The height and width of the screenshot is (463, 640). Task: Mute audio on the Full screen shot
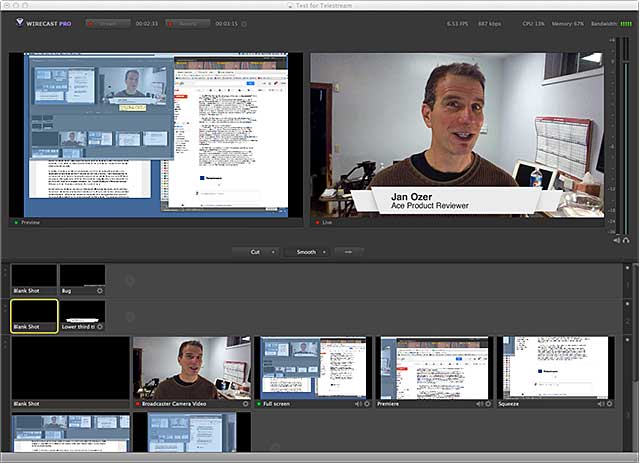355,404
